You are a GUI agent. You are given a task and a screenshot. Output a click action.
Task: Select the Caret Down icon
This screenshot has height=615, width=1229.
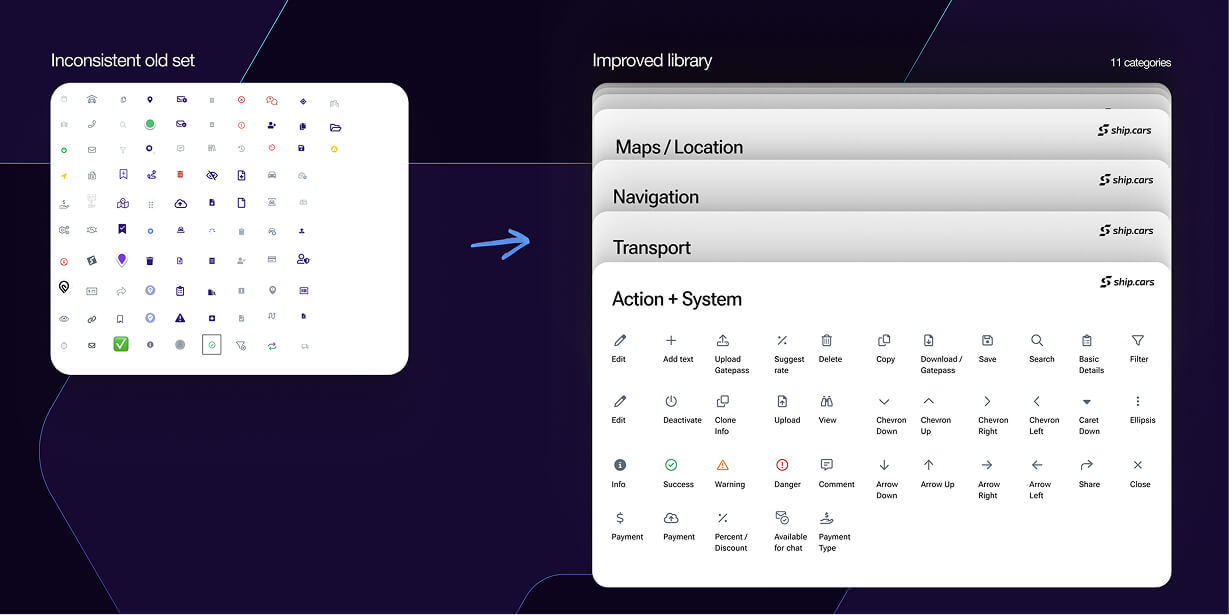click(1087, 402)
